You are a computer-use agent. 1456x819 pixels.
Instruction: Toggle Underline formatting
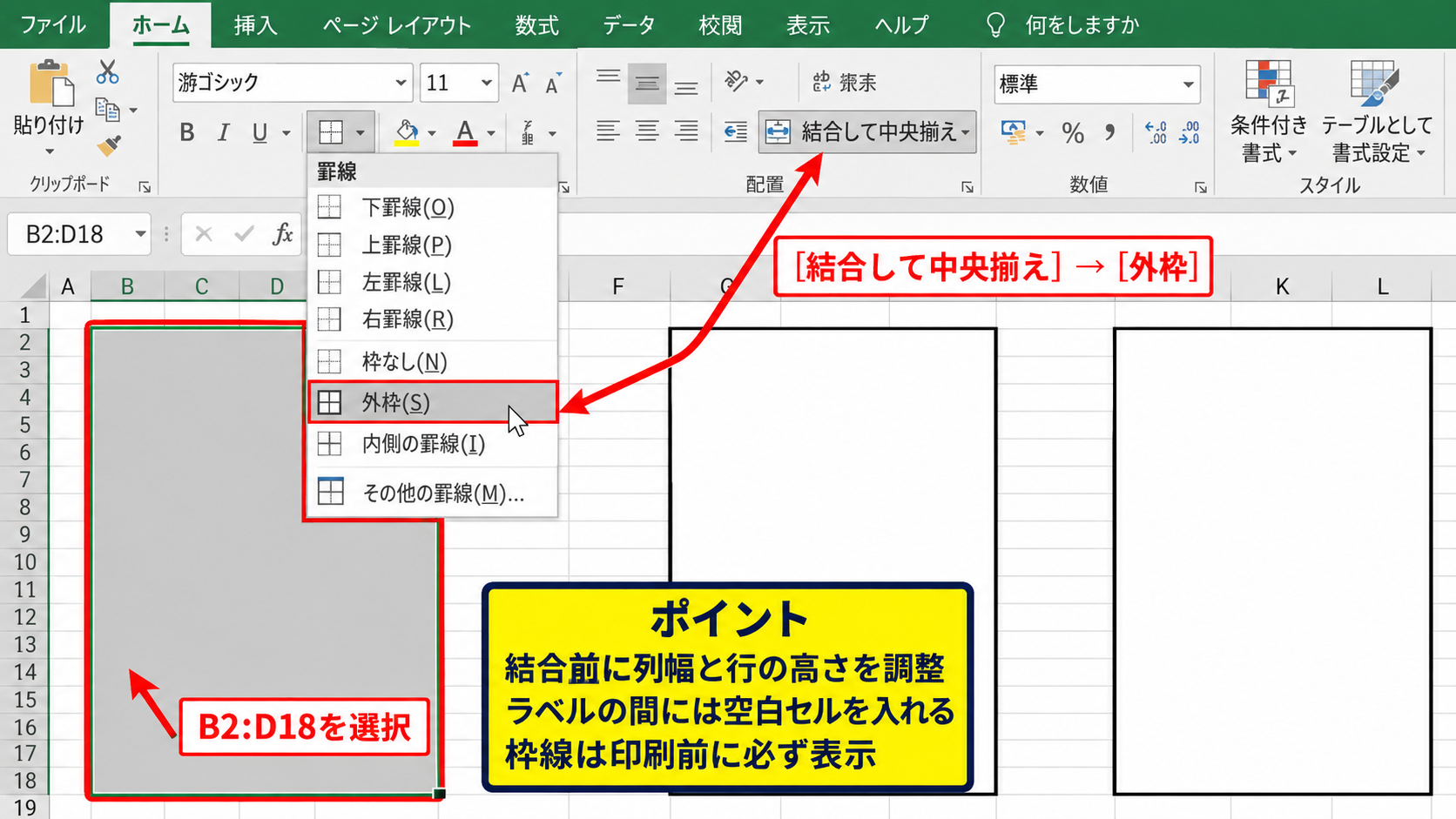click(x=260, y=132)
